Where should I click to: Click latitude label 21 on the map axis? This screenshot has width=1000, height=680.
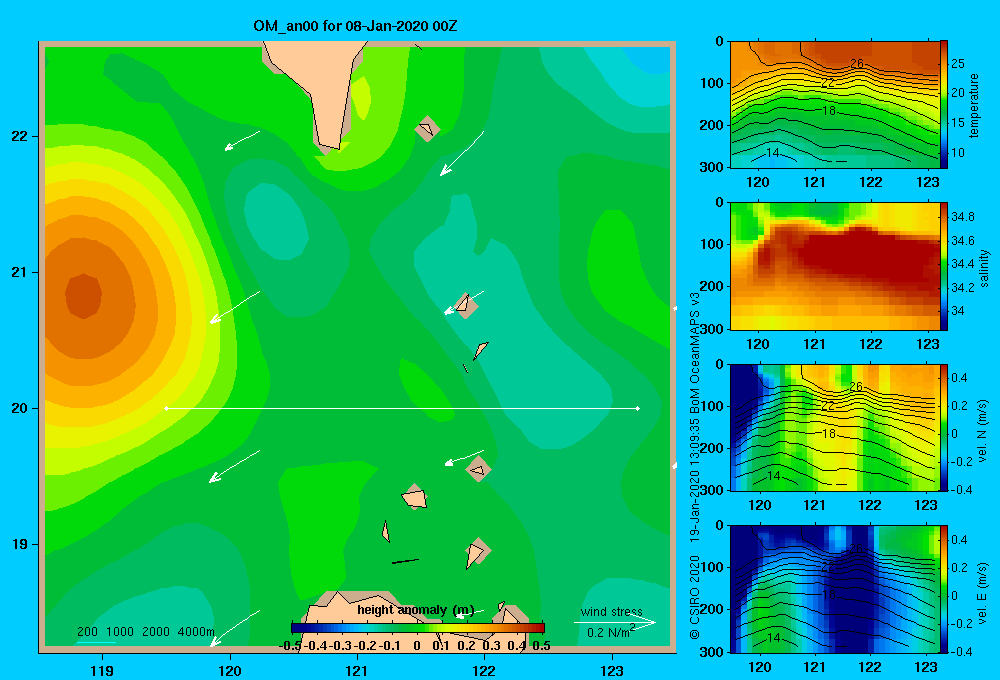(20, 272)
